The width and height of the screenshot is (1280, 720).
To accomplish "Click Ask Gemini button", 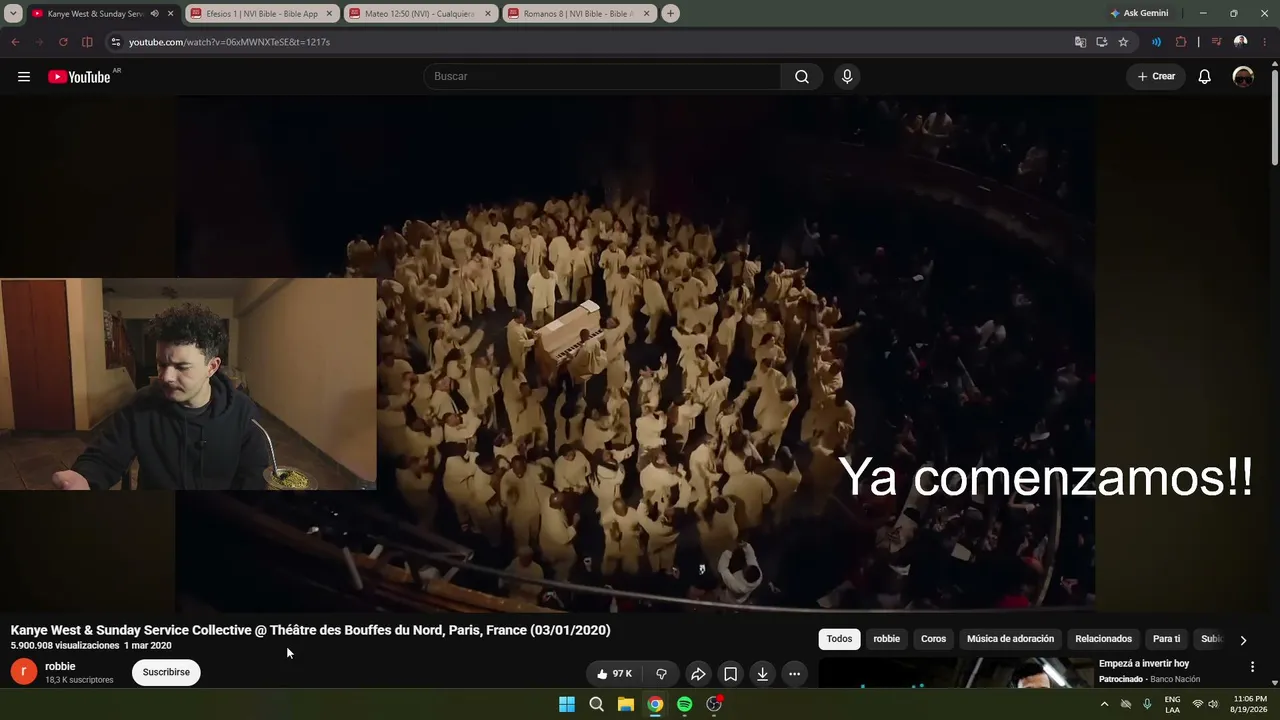I will click(x=1139, y=14).
